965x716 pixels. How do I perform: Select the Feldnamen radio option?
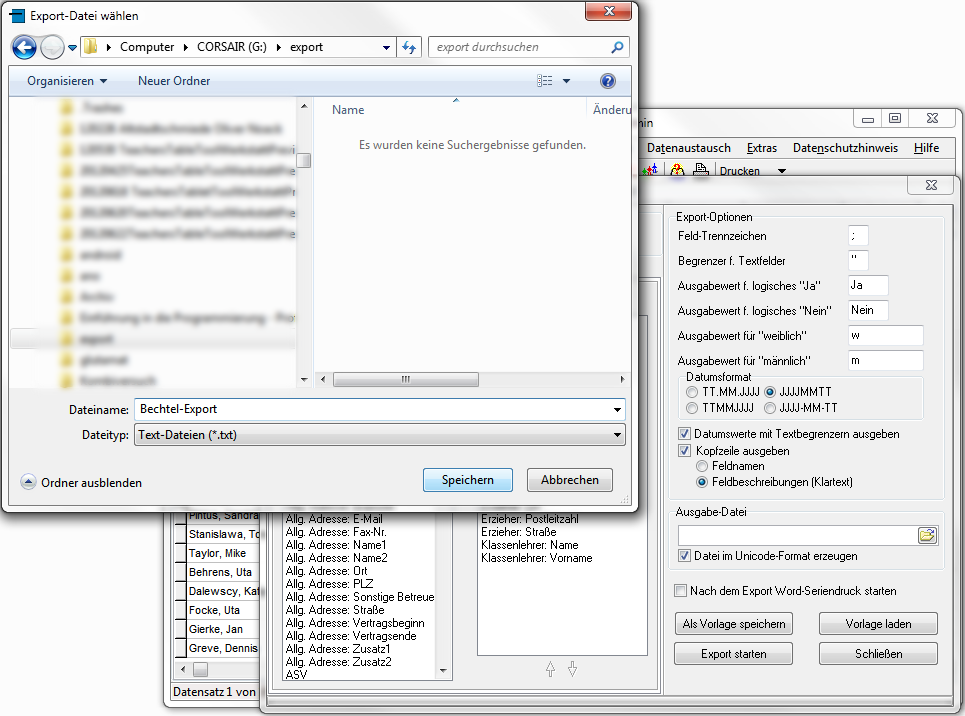[703, 466]
